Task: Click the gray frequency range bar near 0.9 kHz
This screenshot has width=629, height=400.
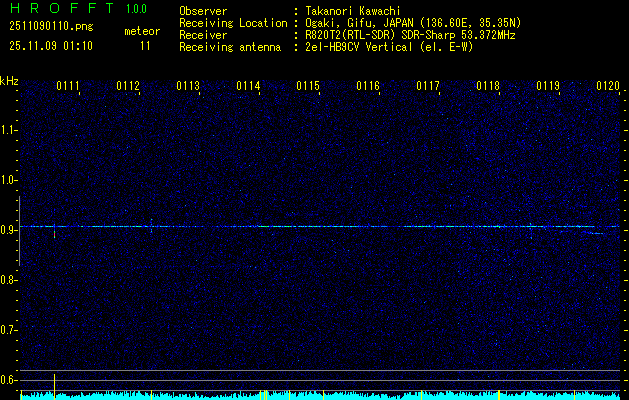Action: [19, 231]
